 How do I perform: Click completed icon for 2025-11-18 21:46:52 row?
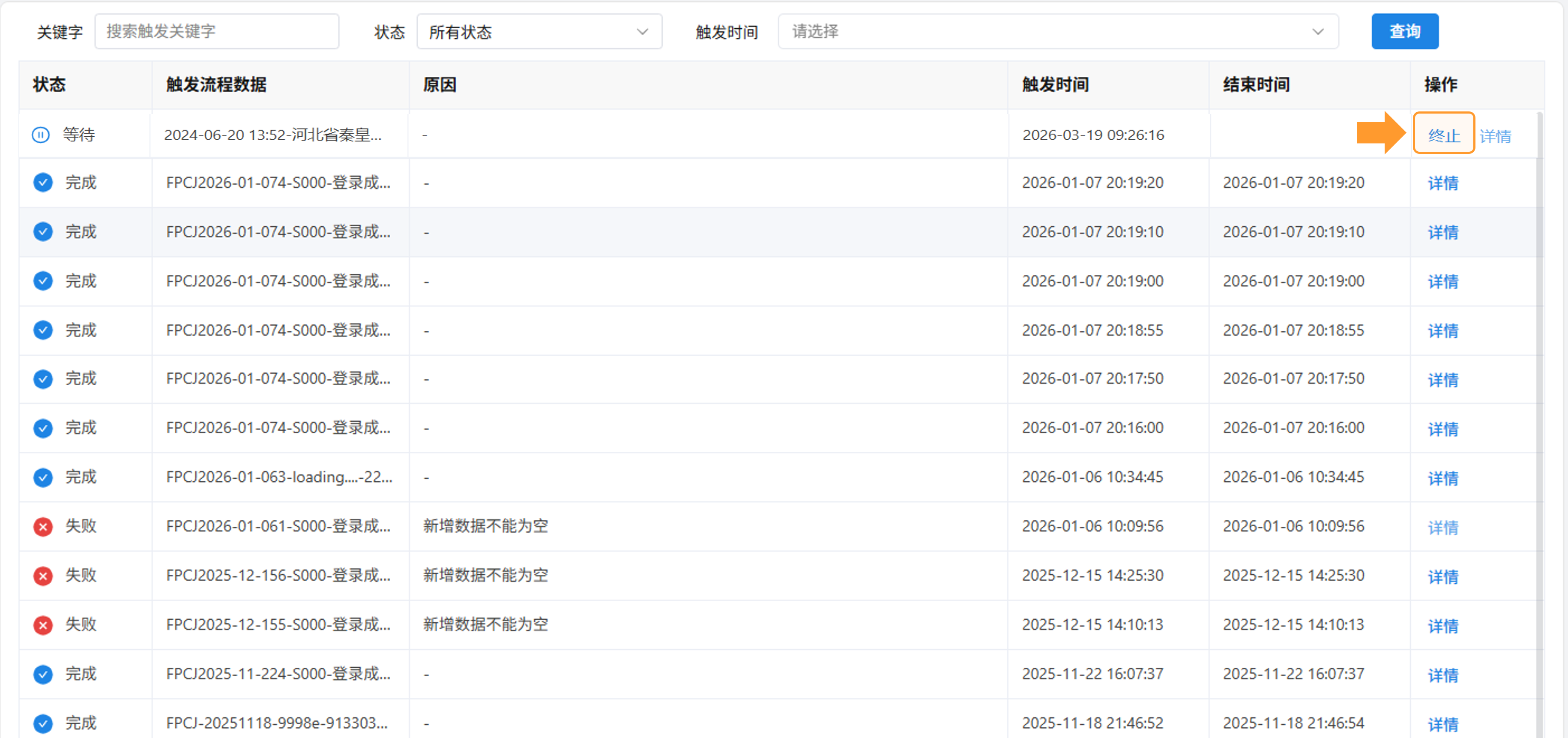click(x=42, y=723)
